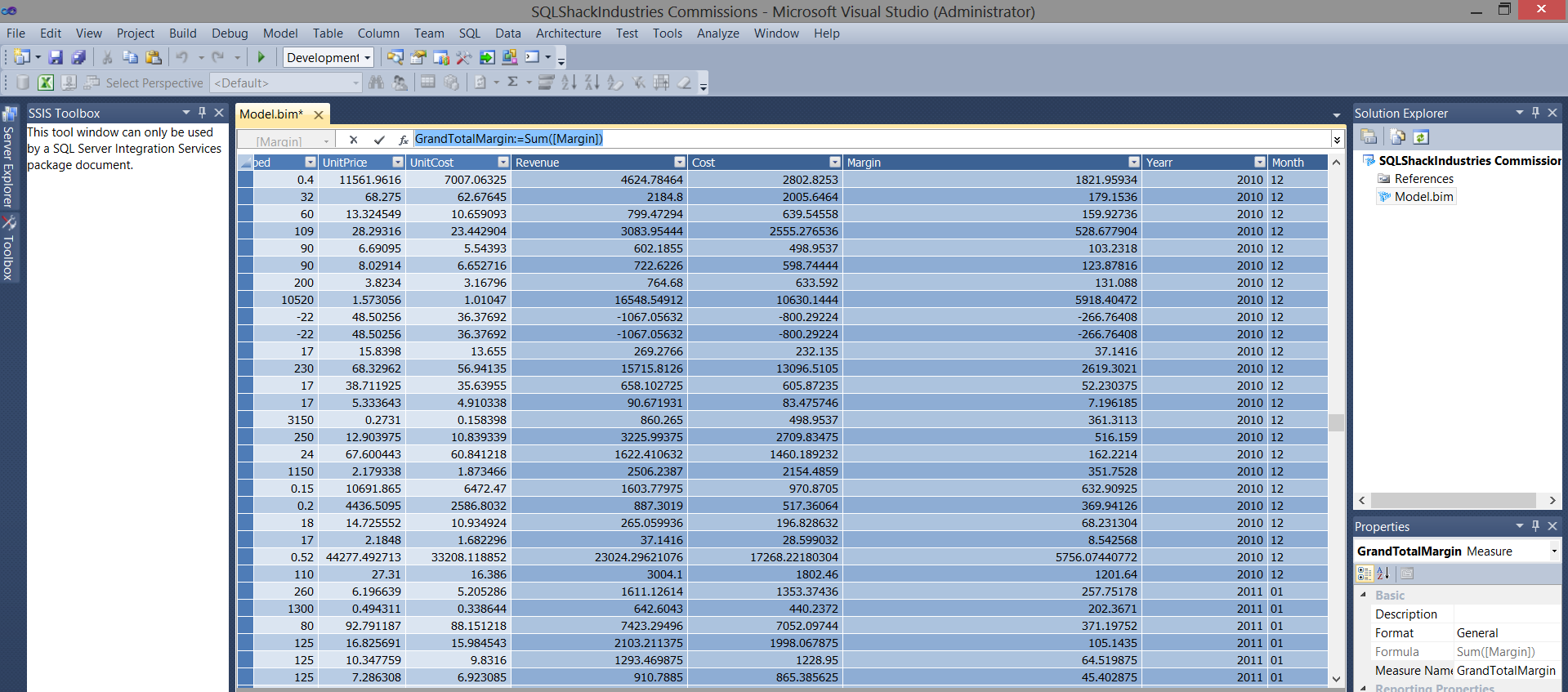The width and height of the screenshot is (1568, 692).
Task: Click the Analyze in Excel icon
Action: point(46,83)
